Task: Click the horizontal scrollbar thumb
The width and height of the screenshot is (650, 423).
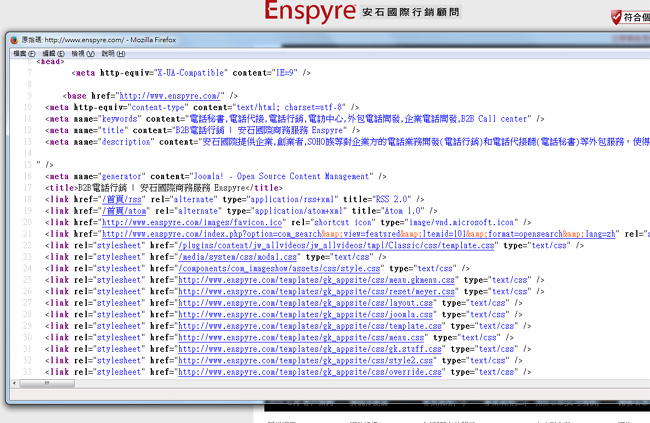Action: [x=47, y=383]
